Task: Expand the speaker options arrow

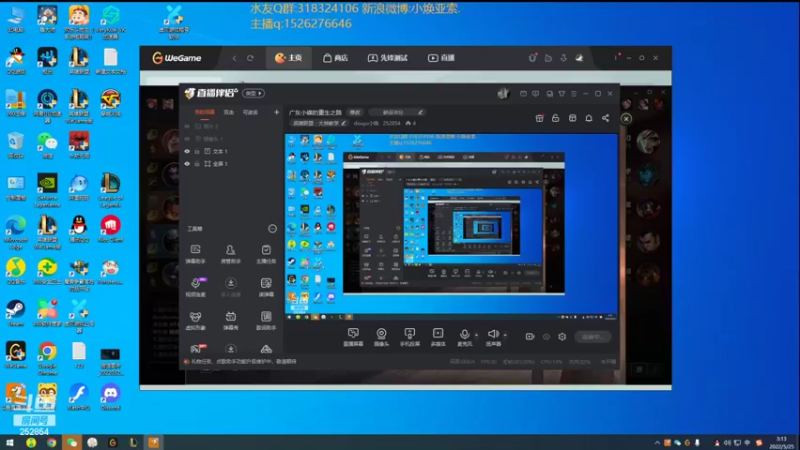Action: pyautogui.click(x=505, y=335)
